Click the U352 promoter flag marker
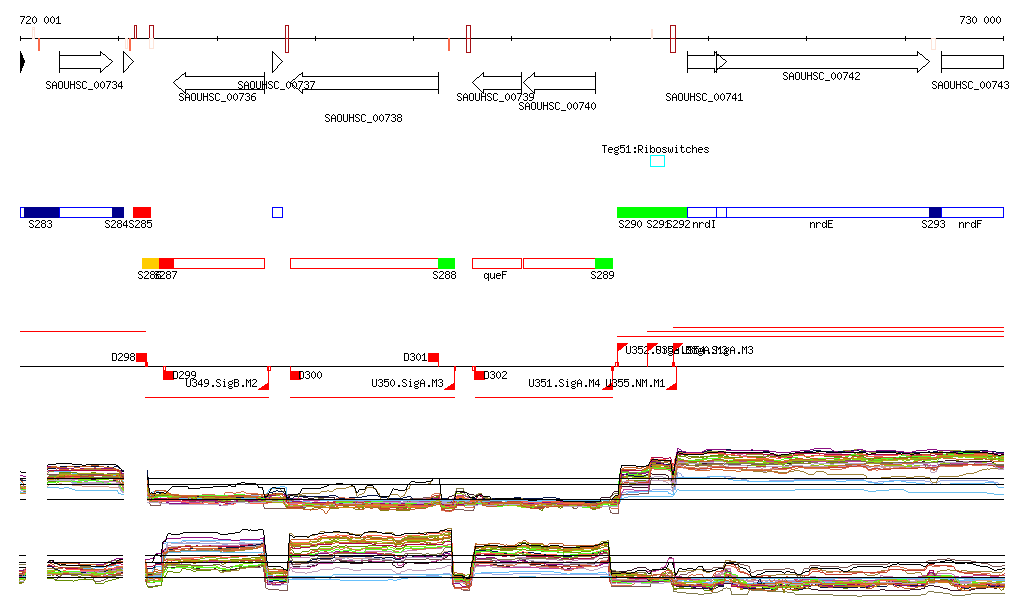 (x=622, y=347)
